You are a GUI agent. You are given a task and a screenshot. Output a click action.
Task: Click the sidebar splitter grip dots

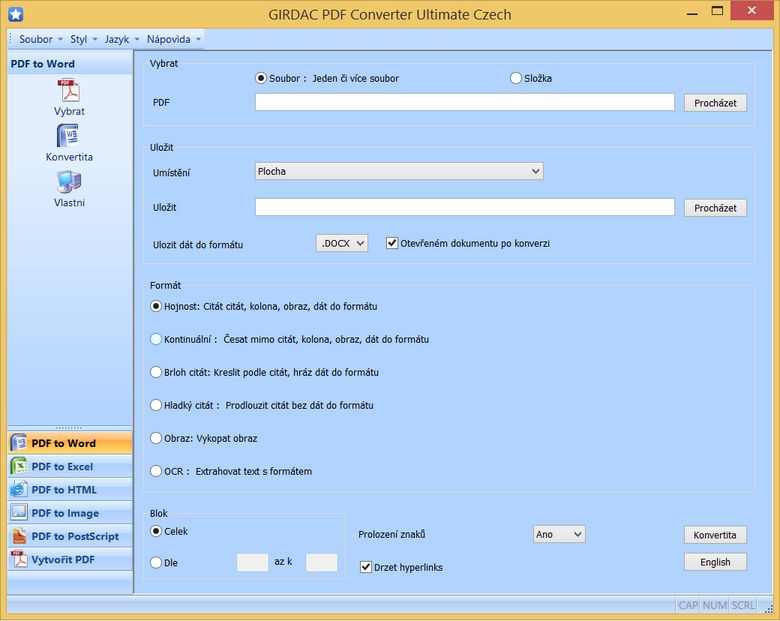(69, 428)
